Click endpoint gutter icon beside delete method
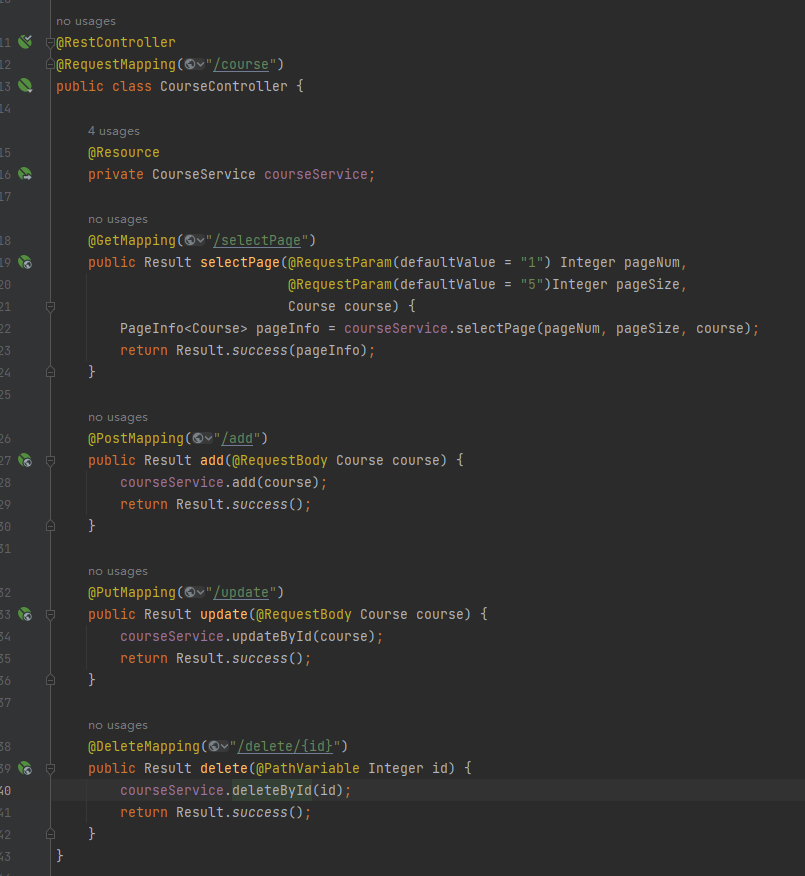This screenshot has width=805, height=876. tap(25, 768)
